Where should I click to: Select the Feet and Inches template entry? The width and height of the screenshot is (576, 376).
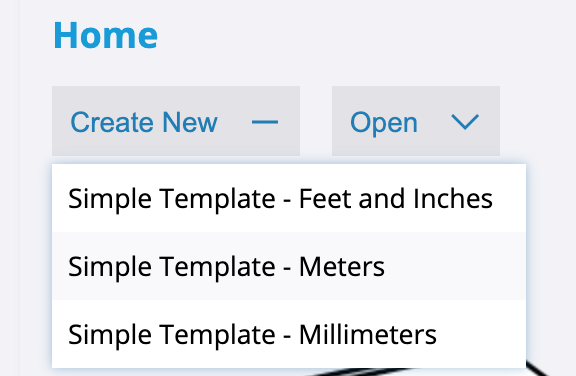click(289, 198)
